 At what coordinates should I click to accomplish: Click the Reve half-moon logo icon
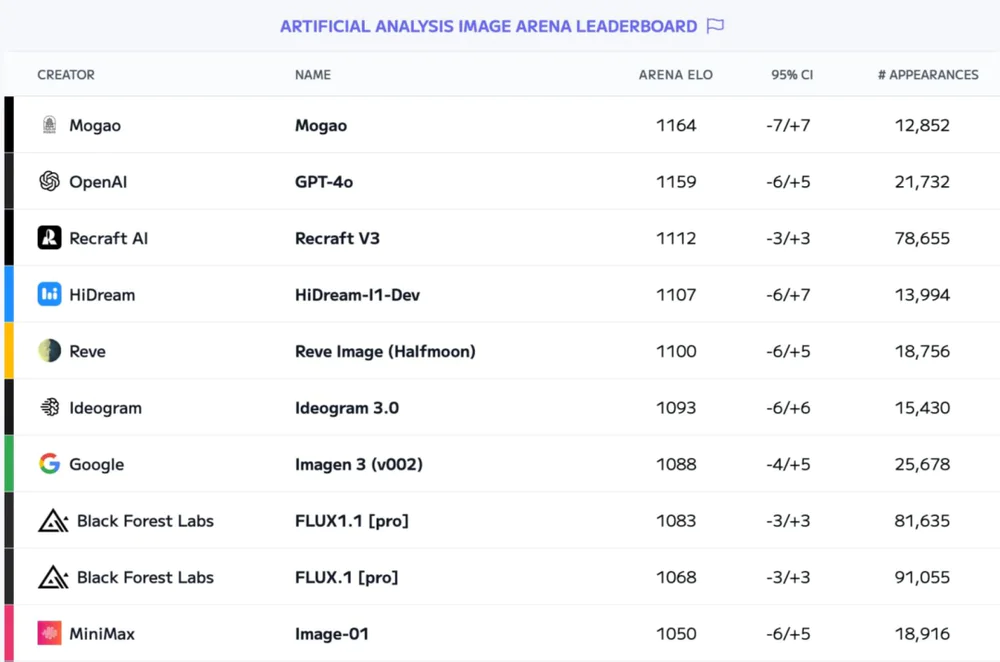click(49, 351)
